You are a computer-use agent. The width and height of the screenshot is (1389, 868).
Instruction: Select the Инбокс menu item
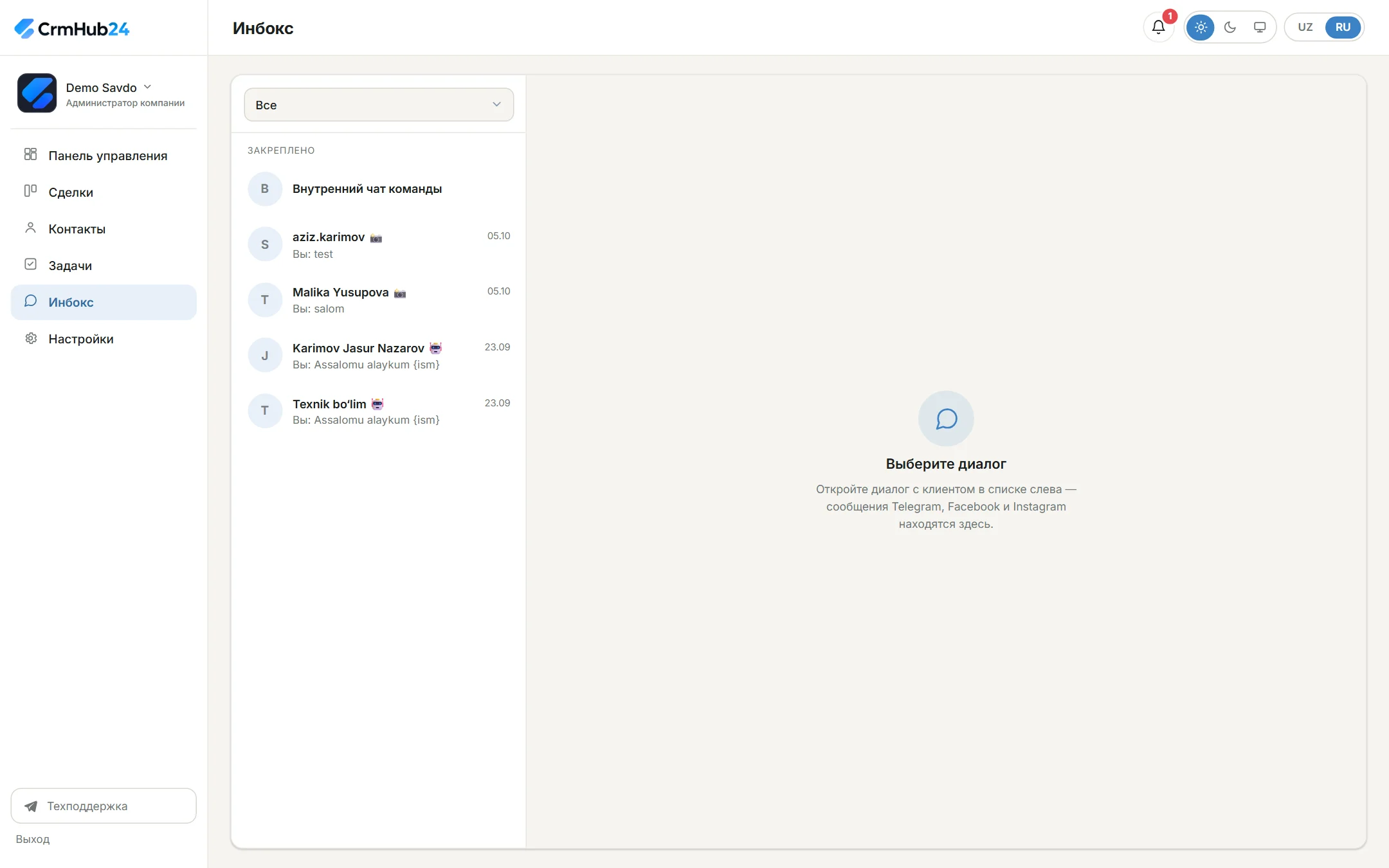click(104, 302)
